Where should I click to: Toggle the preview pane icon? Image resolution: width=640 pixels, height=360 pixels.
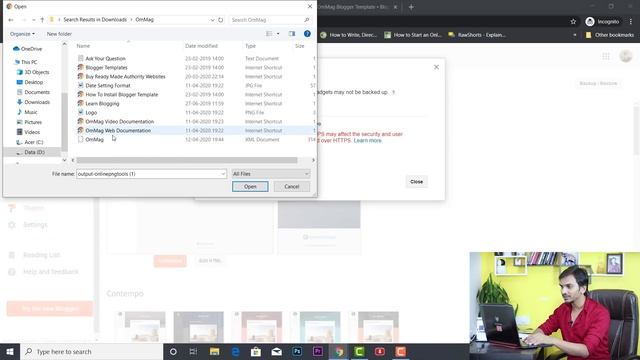291,34
